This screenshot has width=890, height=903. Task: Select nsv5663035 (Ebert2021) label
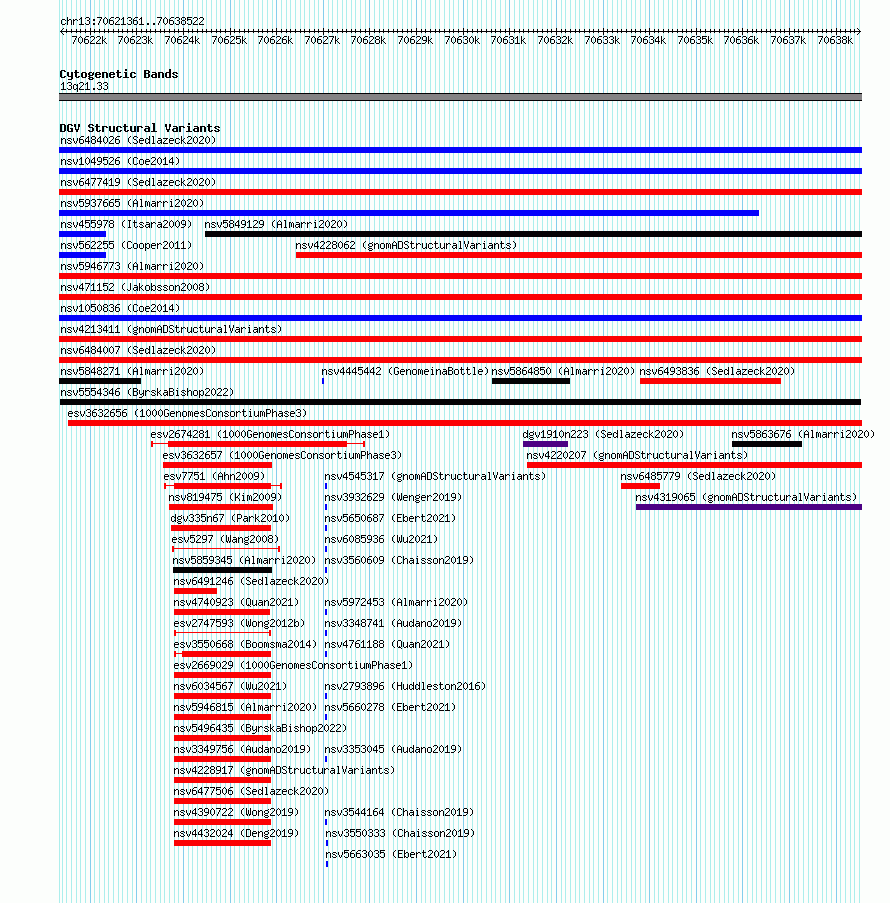(x=391, y=855)
